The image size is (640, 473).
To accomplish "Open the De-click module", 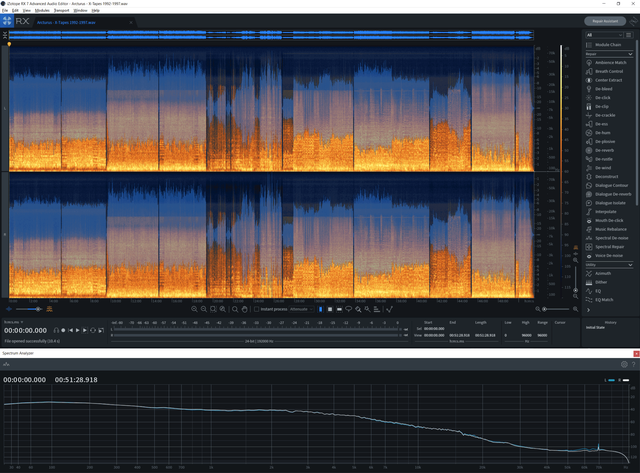I will pos(598,98).
